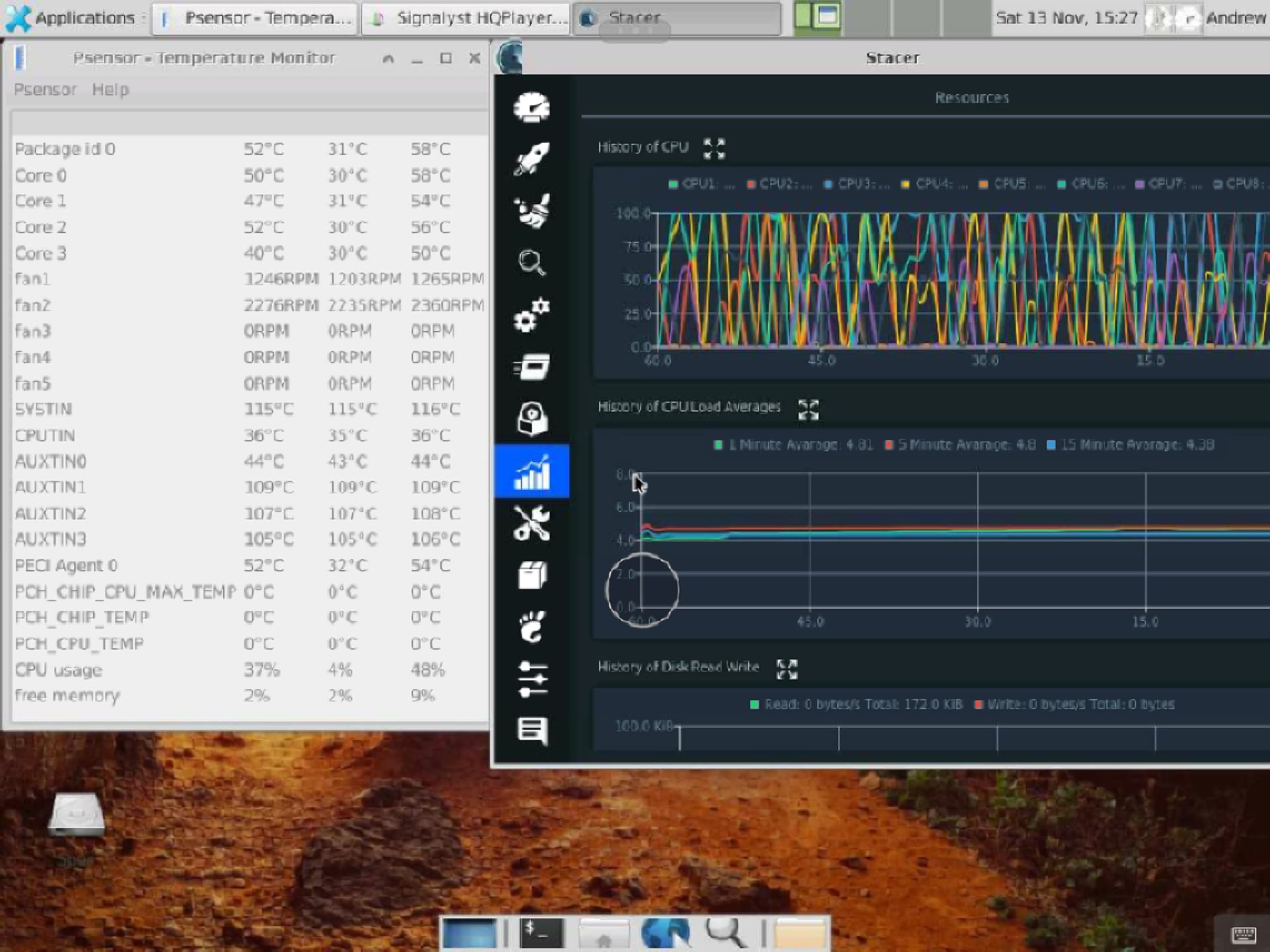Open Settings sliders icon in Stacer sidebar
The width and height of the screenshot is (1270, 952).
[532, 679]
